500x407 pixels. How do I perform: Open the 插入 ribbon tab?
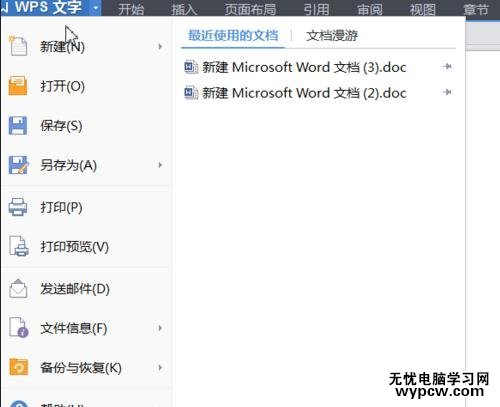tap(184, 9)
